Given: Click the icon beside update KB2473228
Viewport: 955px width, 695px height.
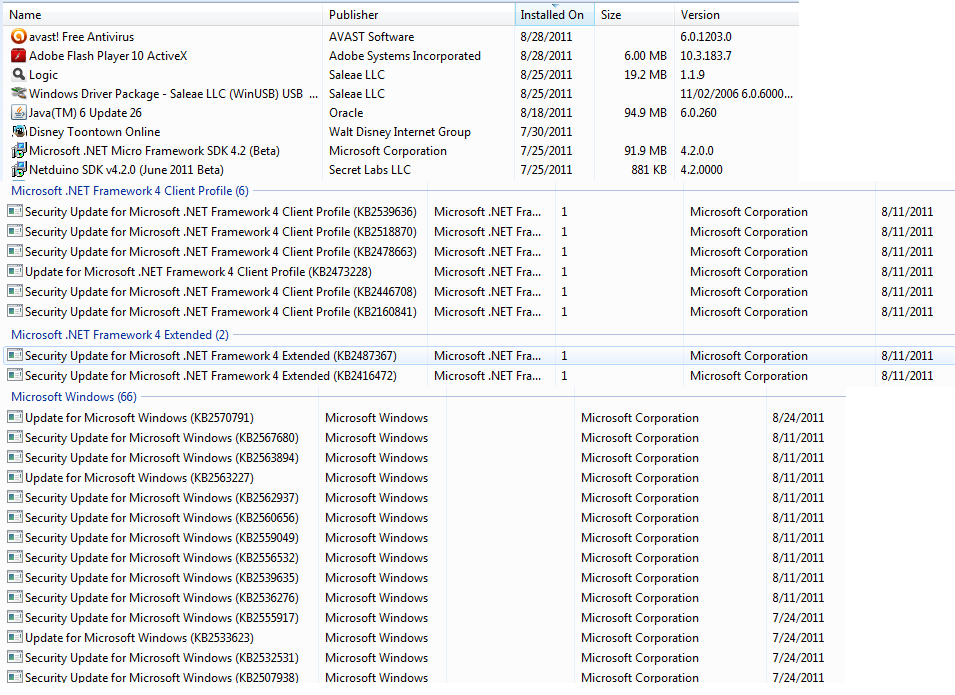Looking at the screenshot, I should tap(15, 272).
